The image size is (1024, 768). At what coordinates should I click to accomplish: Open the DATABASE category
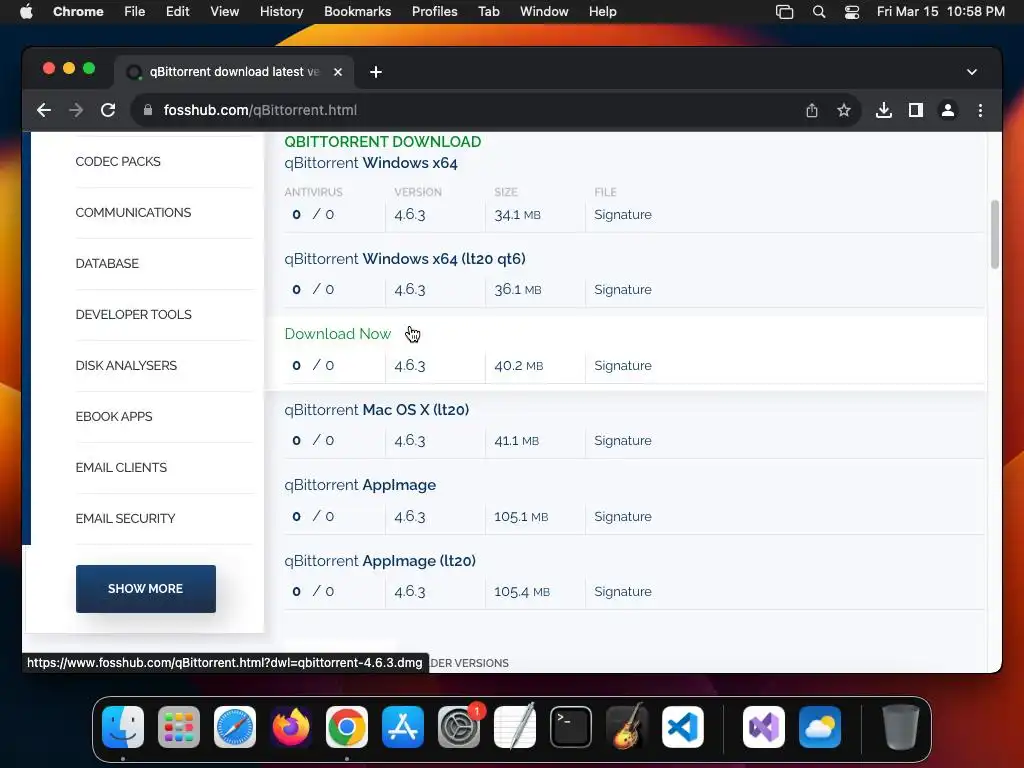coord(107,263)
